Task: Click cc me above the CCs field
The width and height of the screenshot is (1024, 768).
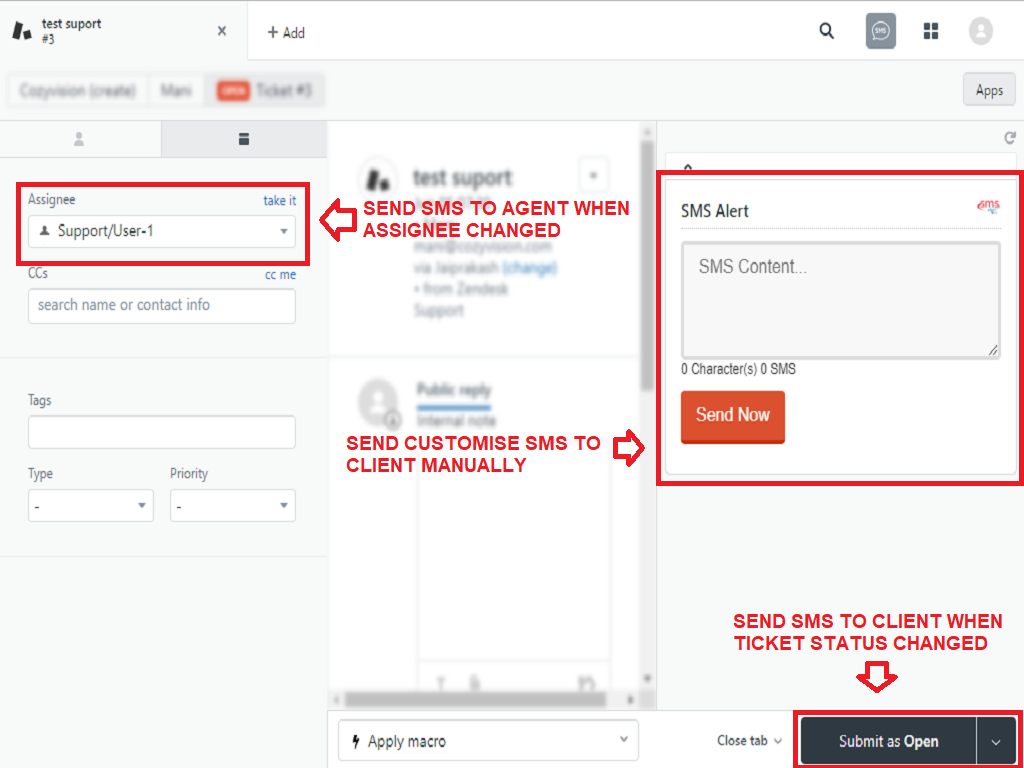Action: [280, 274]
